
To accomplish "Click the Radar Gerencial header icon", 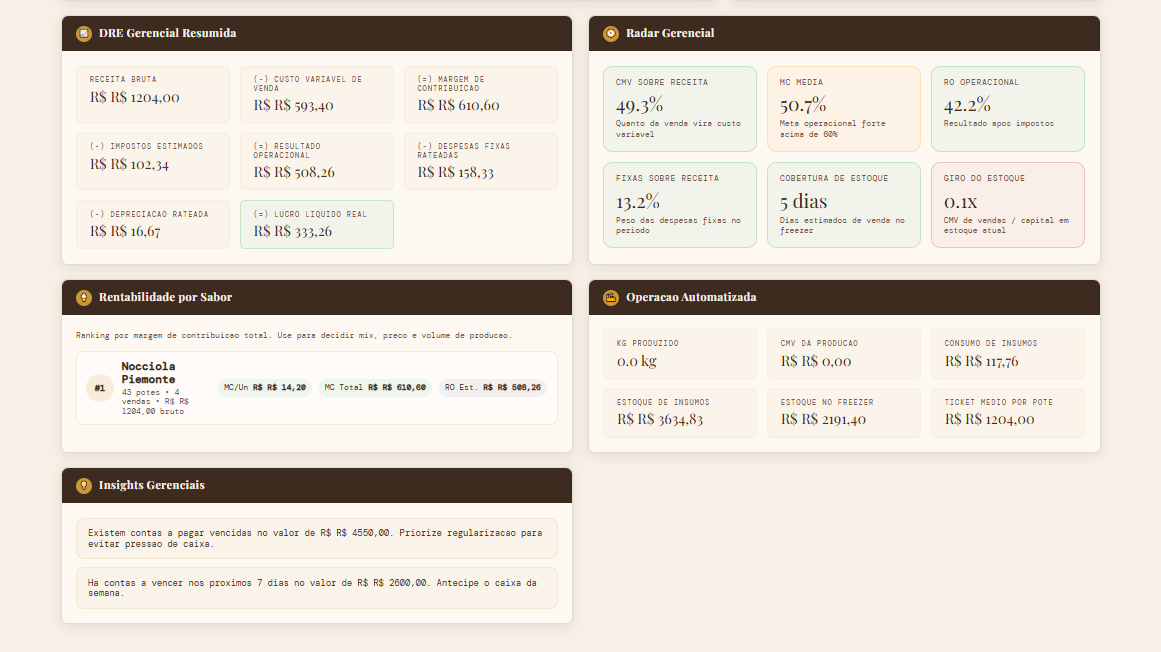I will tap(611, 33).
